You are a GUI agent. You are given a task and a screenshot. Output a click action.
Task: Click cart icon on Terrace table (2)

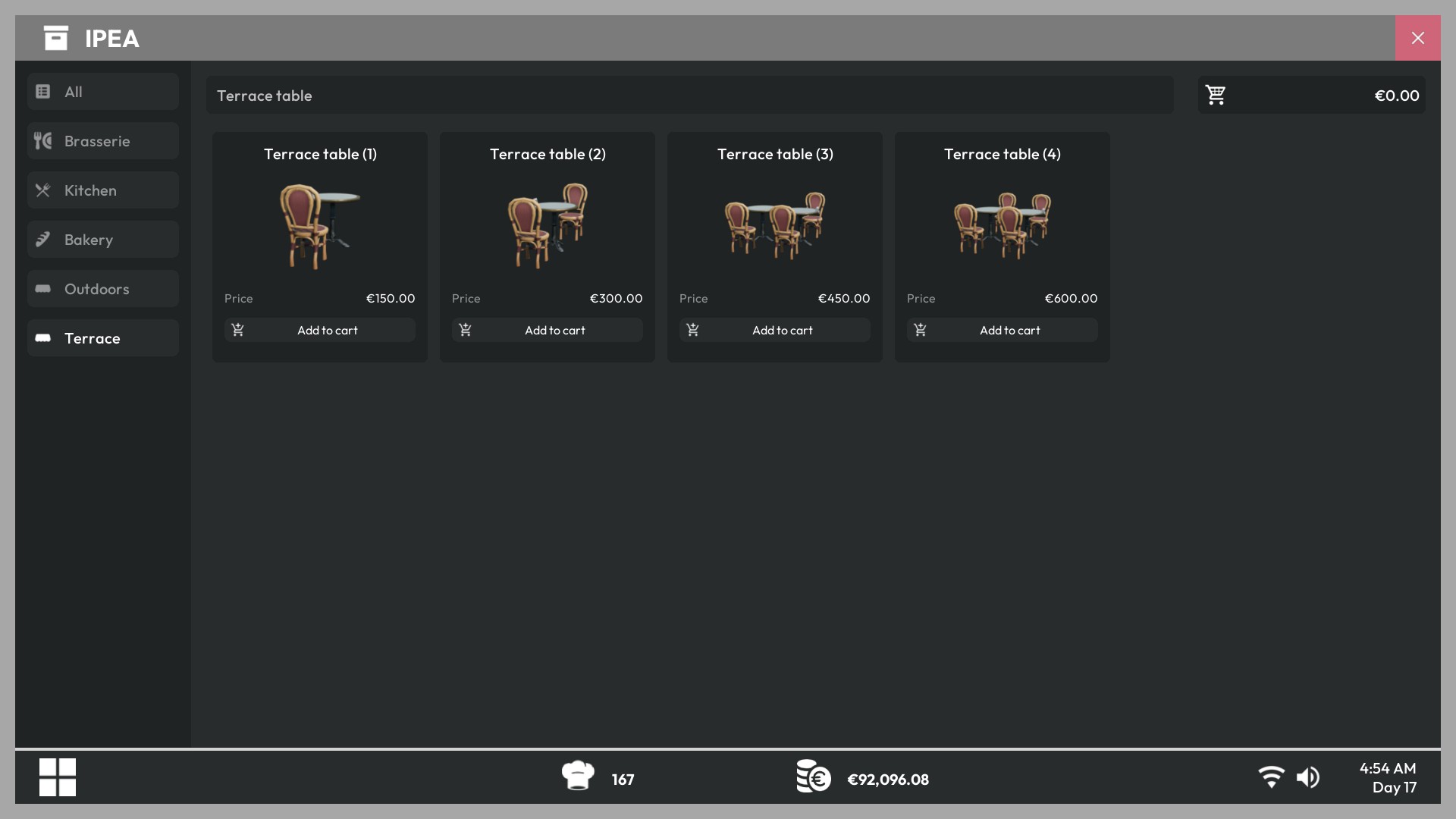point(465,330)
